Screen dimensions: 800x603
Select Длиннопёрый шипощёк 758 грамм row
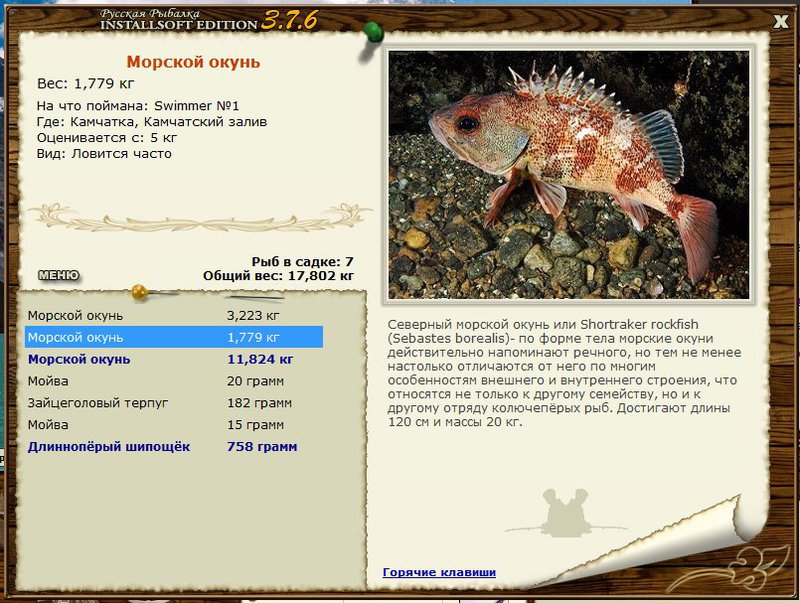(174, 447)
